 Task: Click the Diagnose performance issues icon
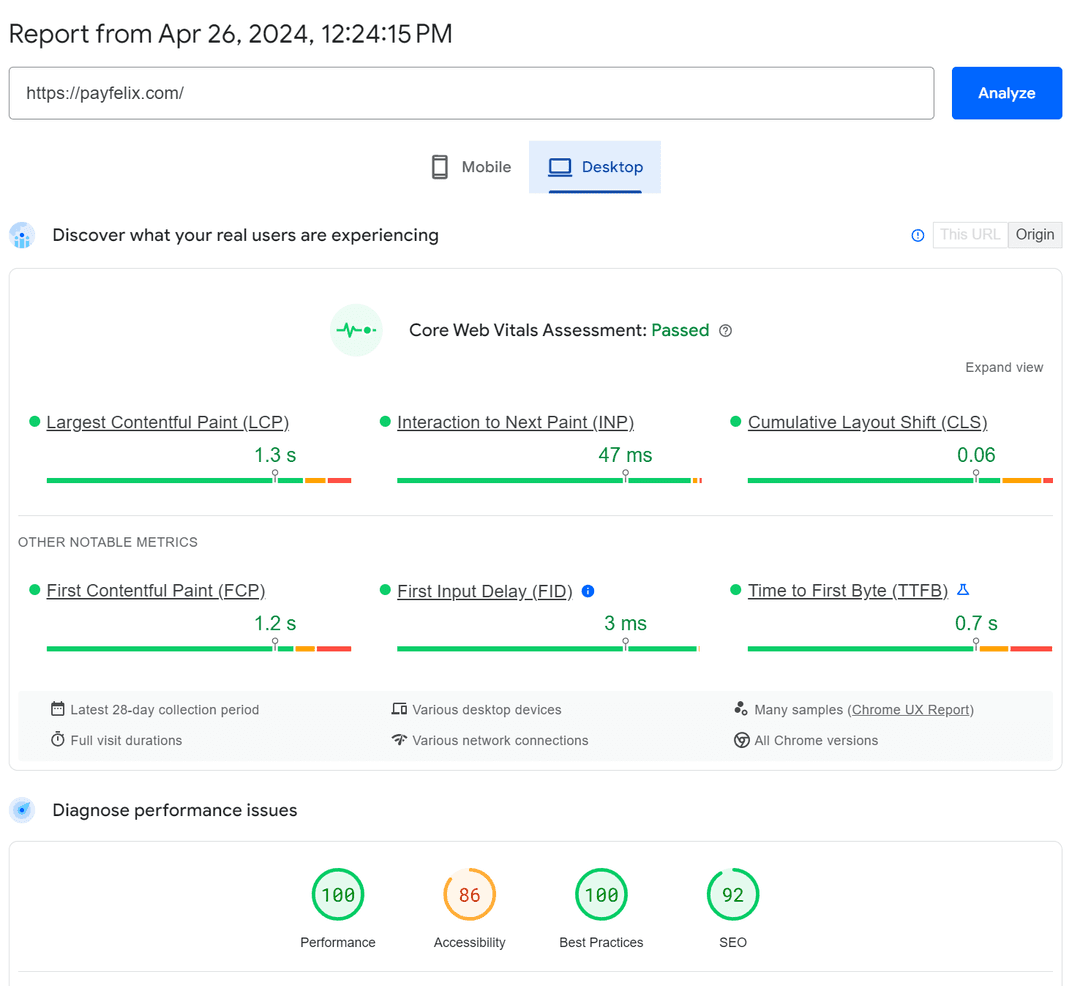22,810
